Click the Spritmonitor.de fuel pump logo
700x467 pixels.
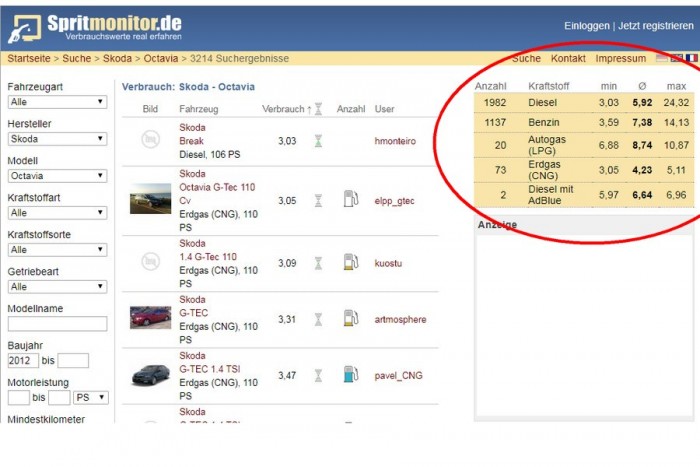(25, 28)
